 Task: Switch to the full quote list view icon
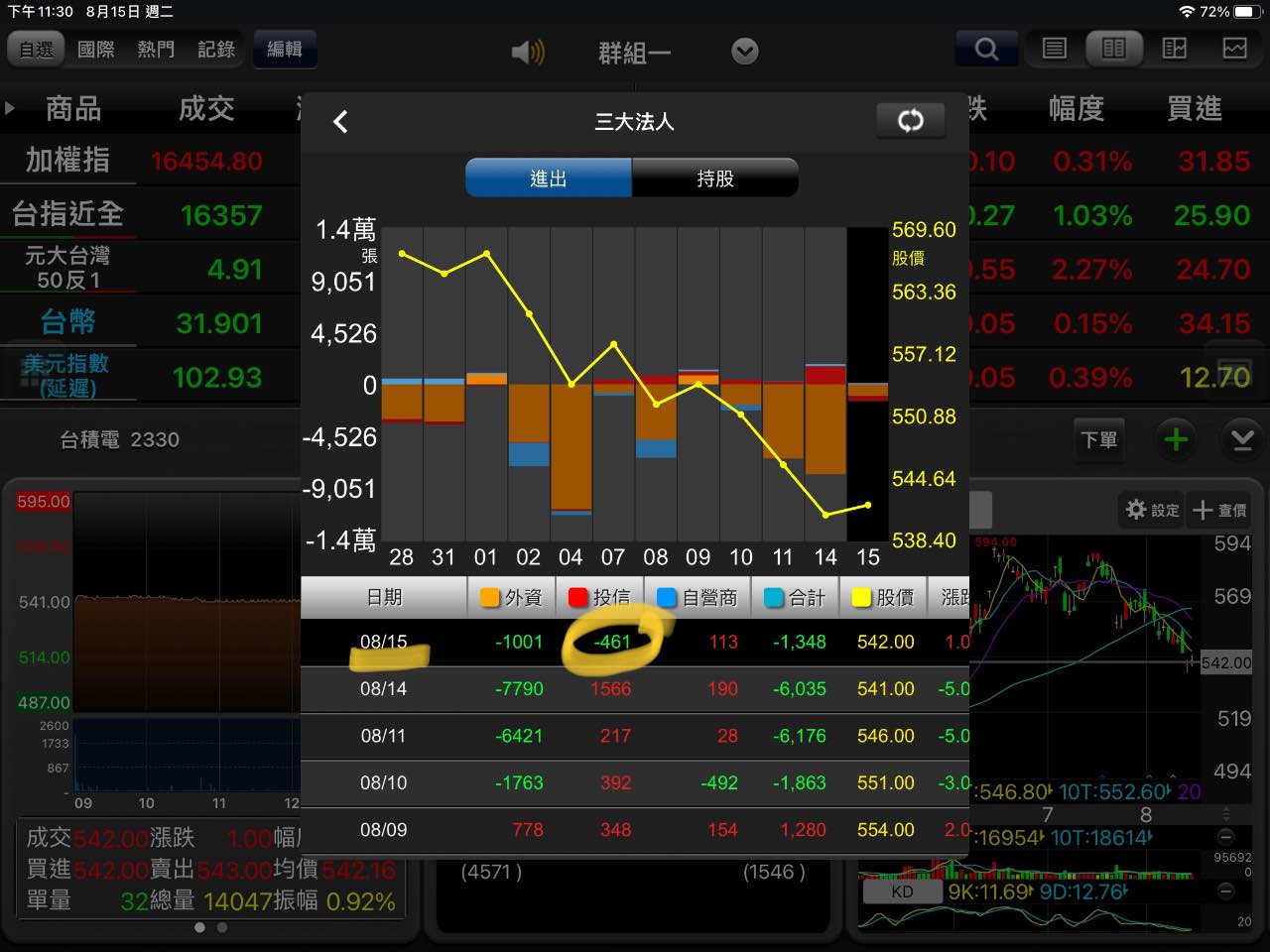(1055, 49)
